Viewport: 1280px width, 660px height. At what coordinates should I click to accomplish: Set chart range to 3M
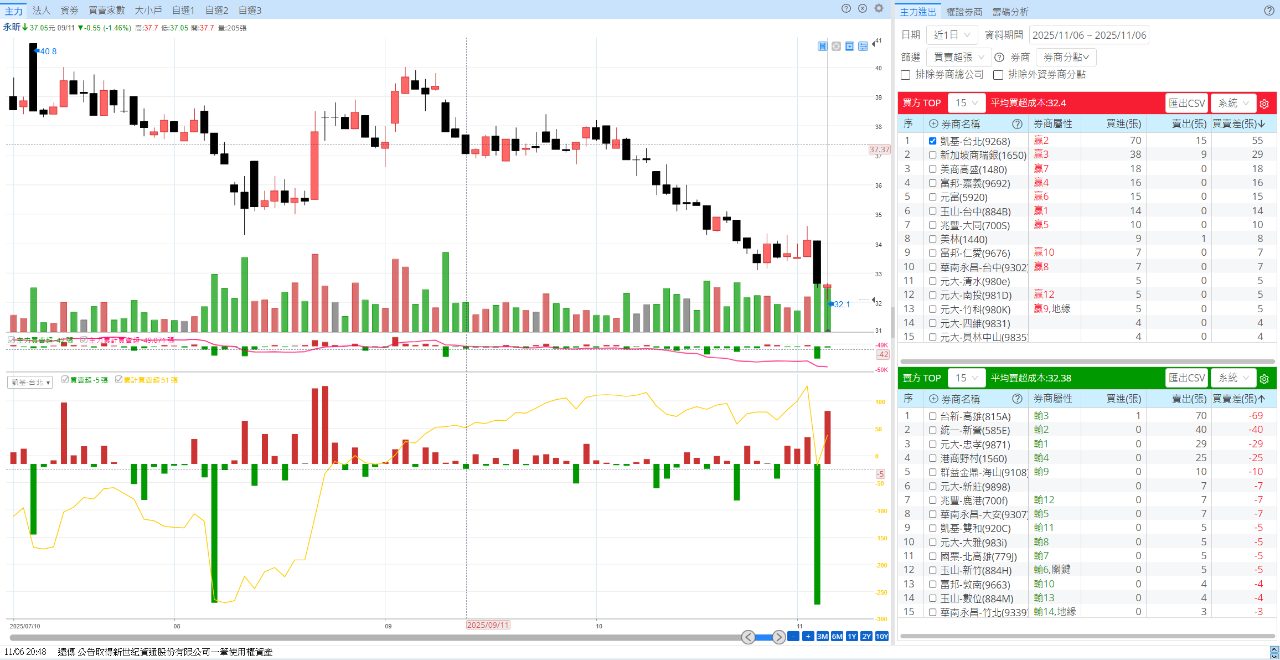click(822, 636)
